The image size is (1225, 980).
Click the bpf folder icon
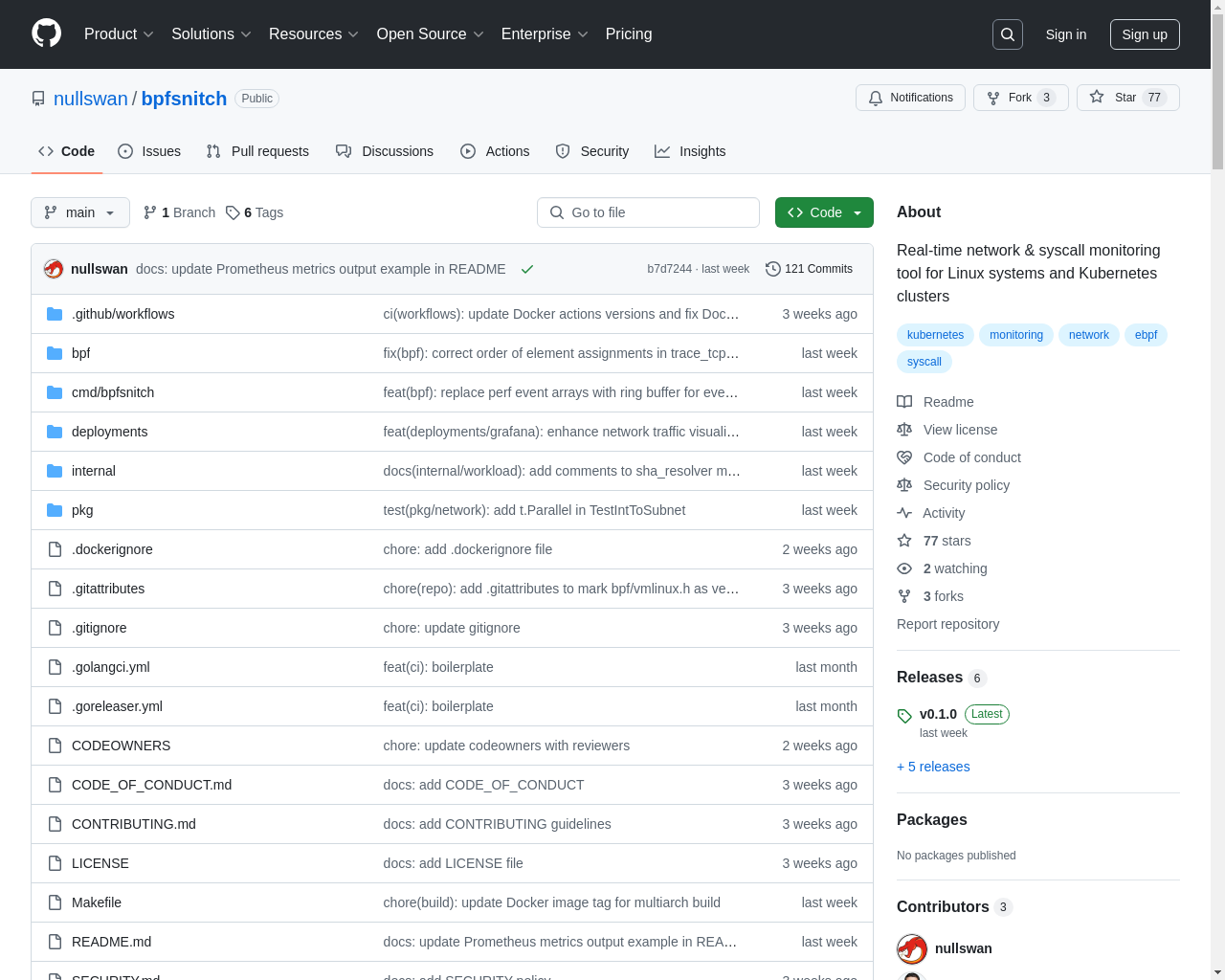point(55,353)
